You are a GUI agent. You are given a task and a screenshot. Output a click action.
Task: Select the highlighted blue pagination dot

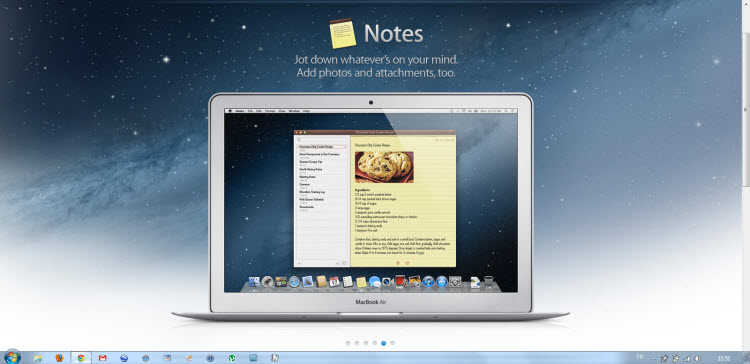tap(384, 343)
